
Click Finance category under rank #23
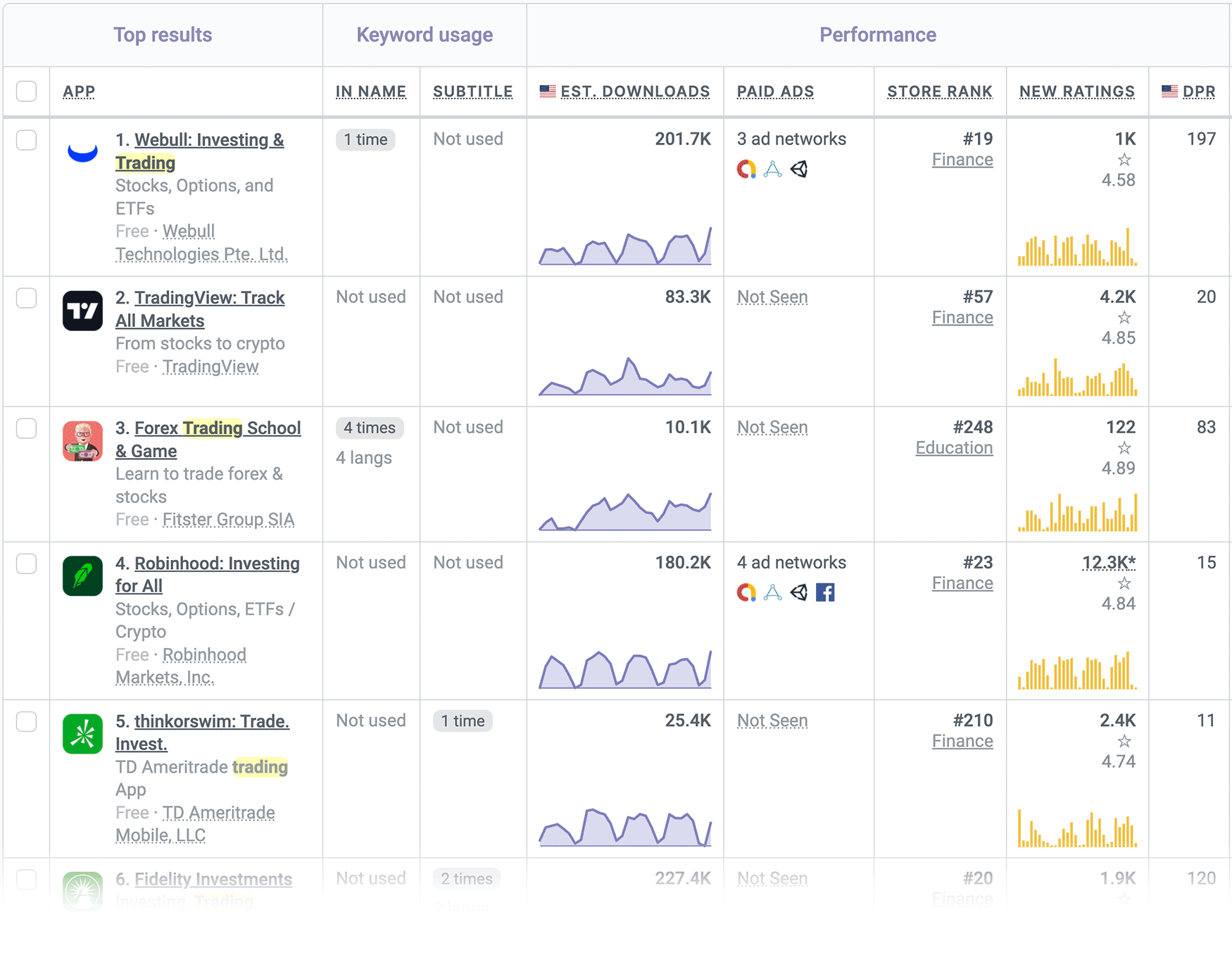coord(962,583)
